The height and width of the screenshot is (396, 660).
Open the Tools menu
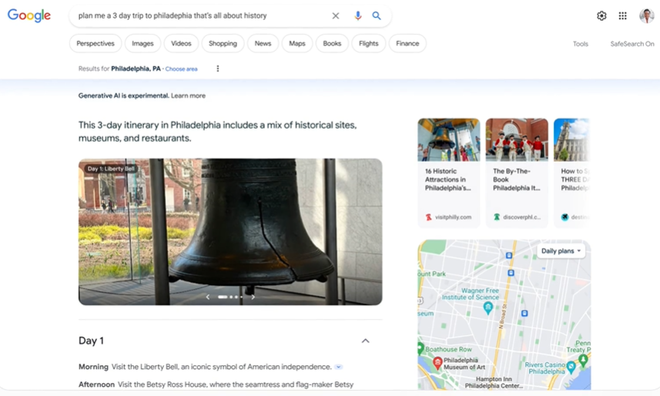pyautogui.click(x=580, y=44)
